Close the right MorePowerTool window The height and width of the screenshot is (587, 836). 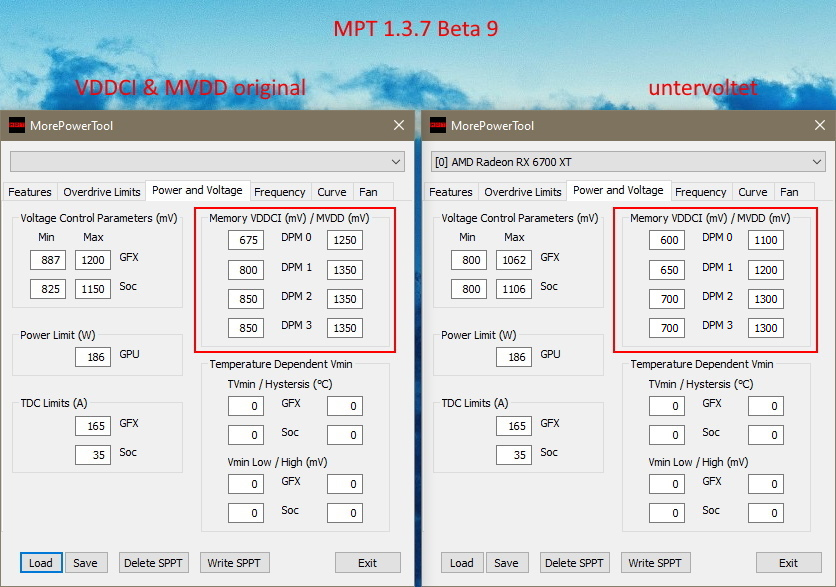click(x=820, y=125)
